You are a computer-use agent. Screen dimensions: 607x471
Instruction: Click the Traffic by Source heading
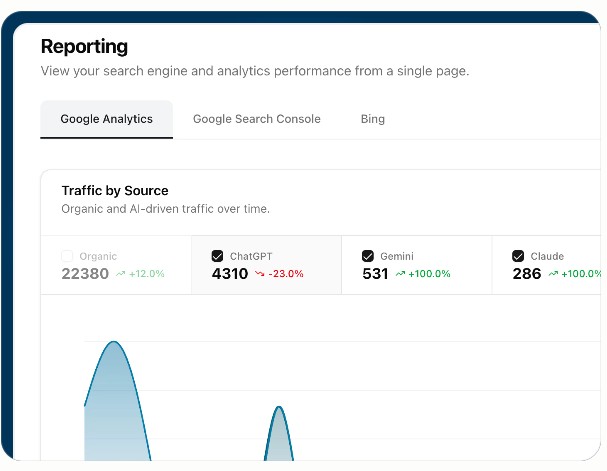click(x=115, y=190)
